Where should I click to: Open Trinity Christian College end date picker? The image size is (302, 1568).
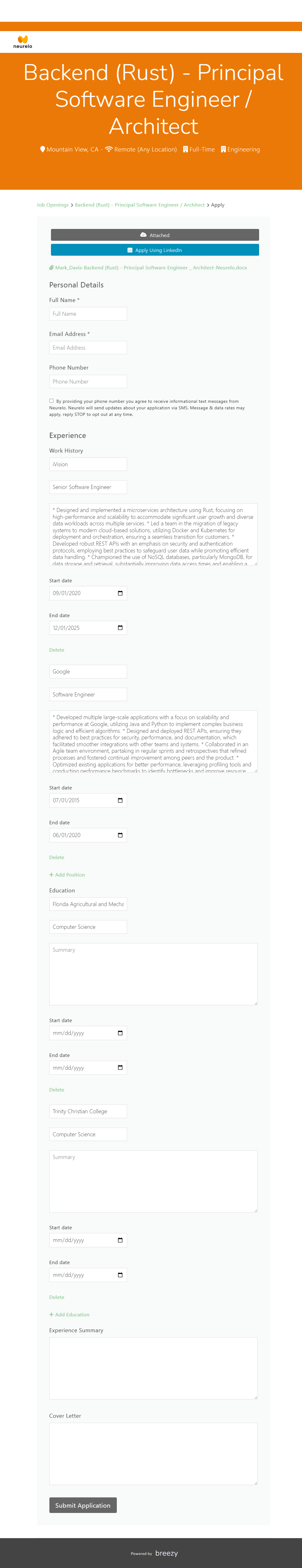120,1275
